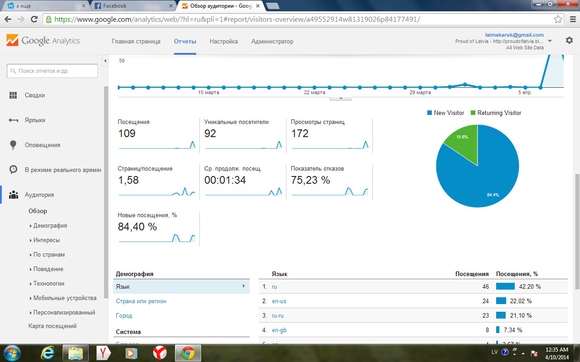The height and width of the screenshot is (362, 580).
Task: Open Карта посещений link
Action: tap(53, 326)
